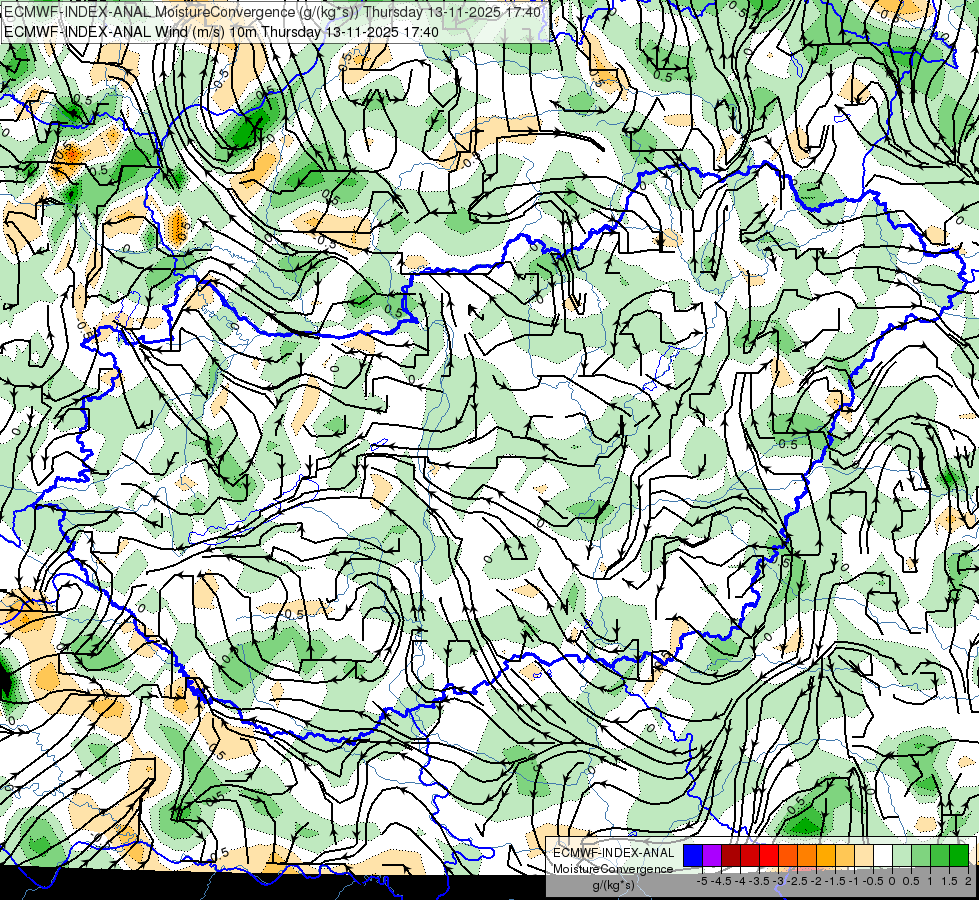Click the 'g/(kg*s)' unit label in legend
The height and width of the screenshot is (900, 979).
point(613,885)
